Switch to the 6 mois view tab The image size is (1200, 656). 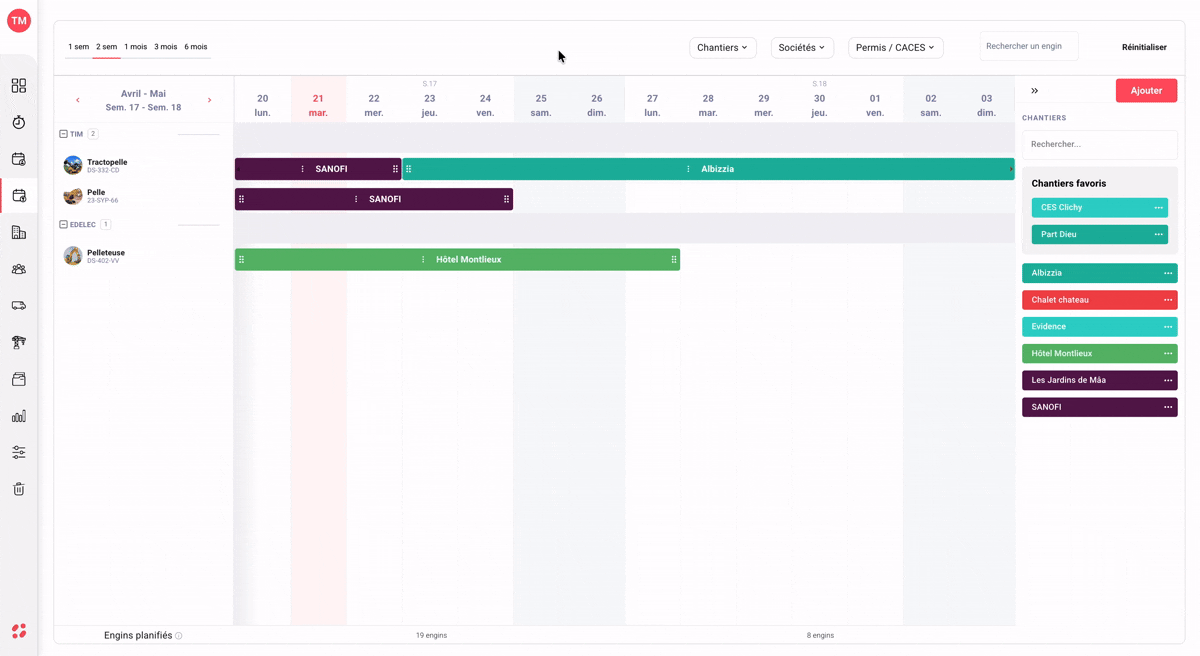pyautogui.click(x=196, y=47)
